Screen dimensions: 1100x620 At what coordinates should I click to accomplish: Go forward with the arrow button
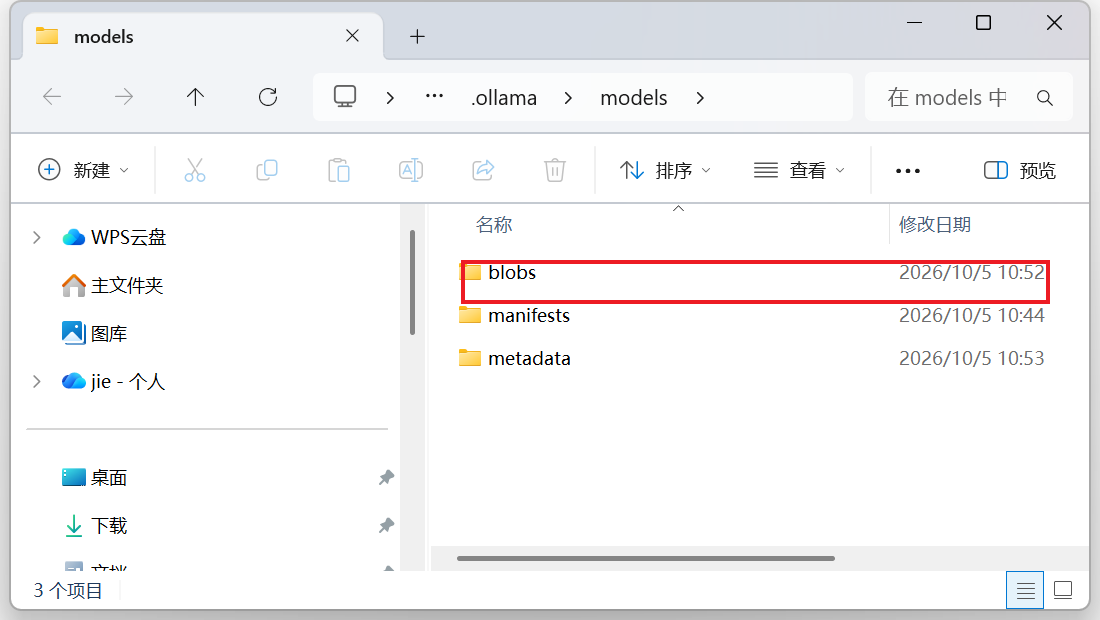pos(123,97)
